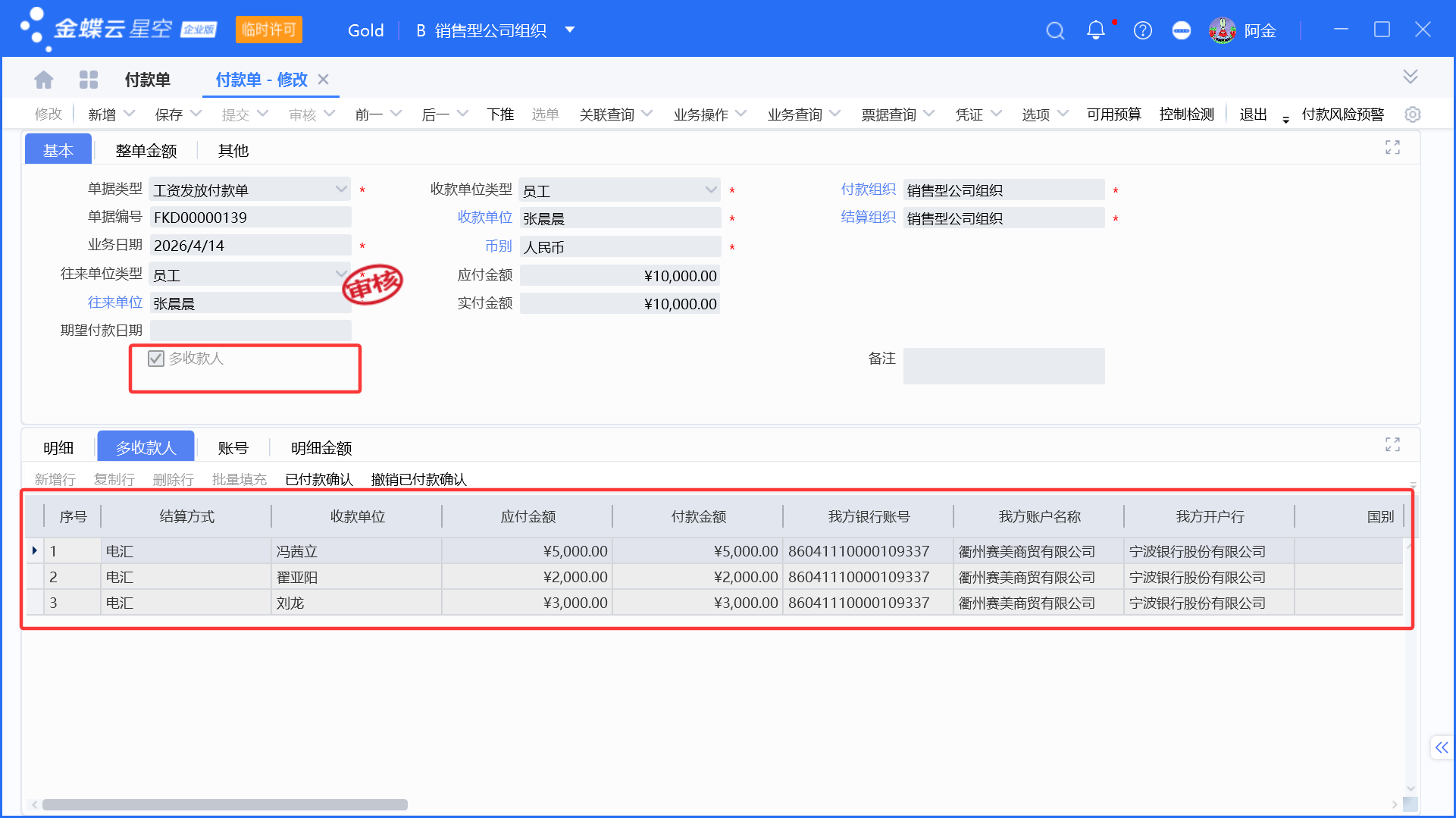Click 结算方式 column header
Screen dimensions: 1456x818
coord(186,517)
